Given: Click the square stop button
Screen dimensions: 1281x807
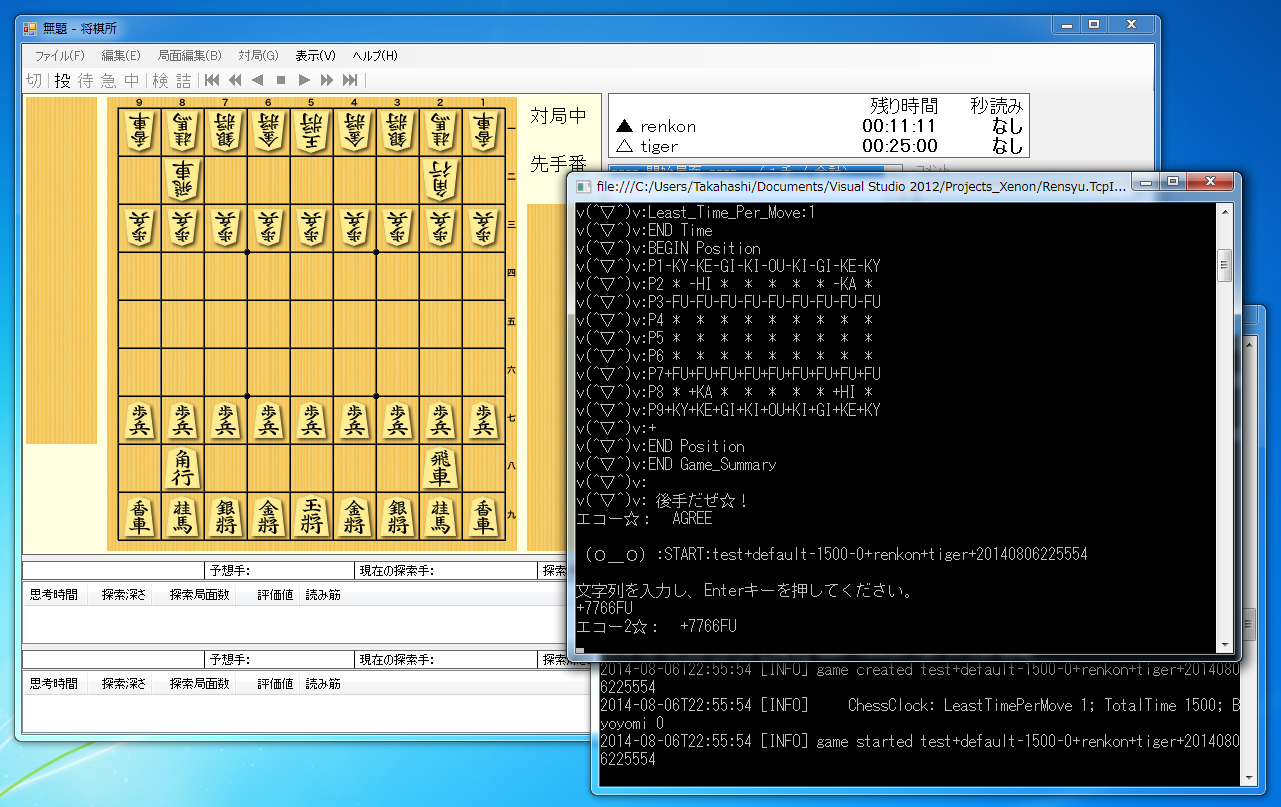Looking at the screenshot, I should (281, 80).
